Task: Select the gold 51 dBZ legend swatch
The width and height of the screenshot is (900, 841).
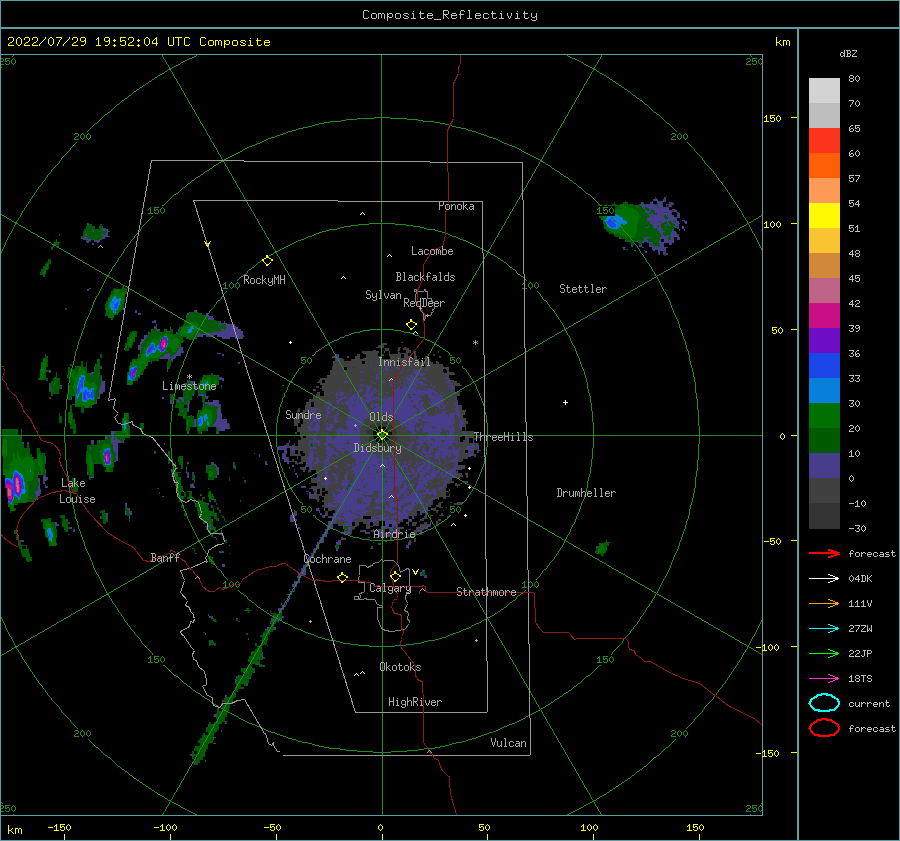Action: pyautogui.click(x=824, y=241)
